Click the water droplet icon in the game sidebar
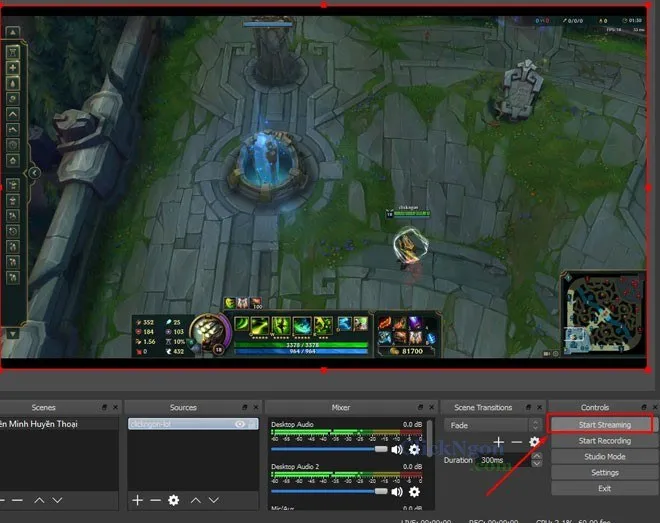The image size is (660, 523). 13,83
